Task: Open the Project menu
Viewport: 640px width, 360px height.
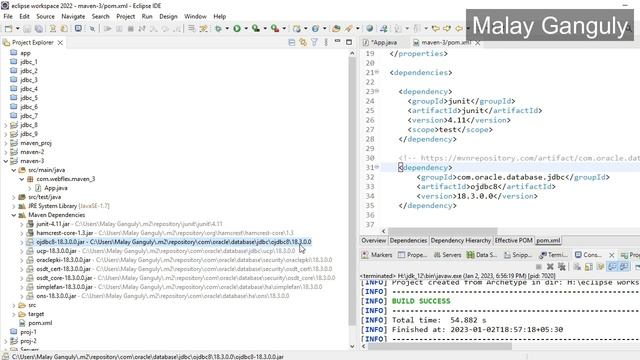Action: 125,16
